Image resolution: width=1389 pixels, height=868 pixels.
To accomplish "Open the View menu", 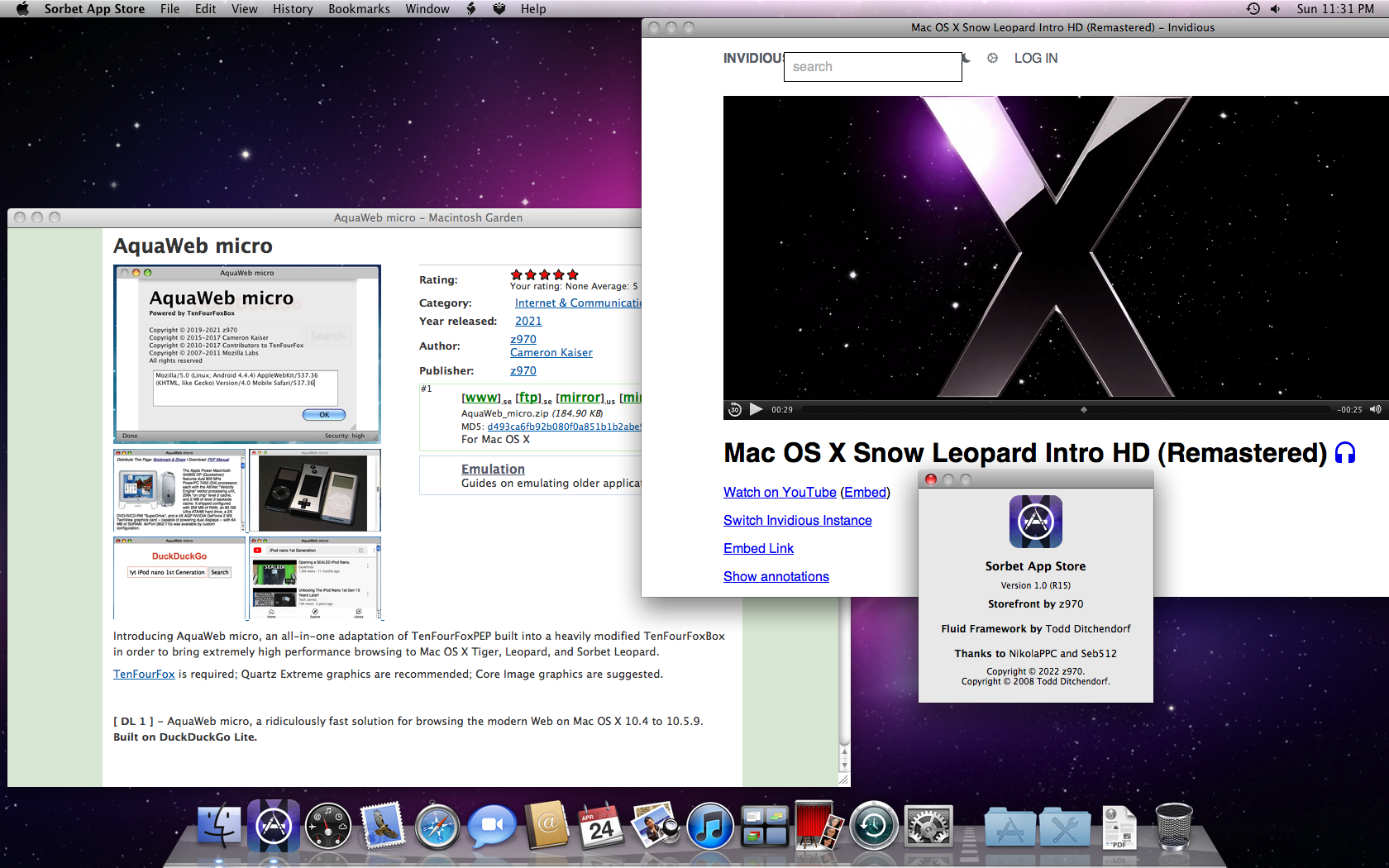I will (x=244, y=8).
